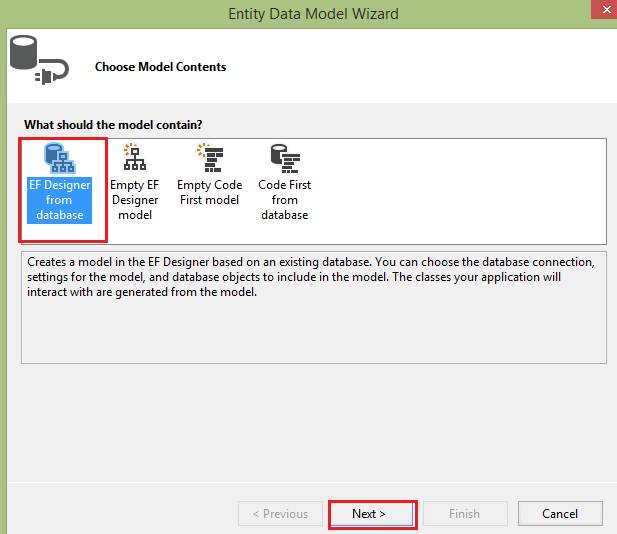Click the Empty EF Designer model label
This screenshot has height=534, width=617.
tap(135, 200)
